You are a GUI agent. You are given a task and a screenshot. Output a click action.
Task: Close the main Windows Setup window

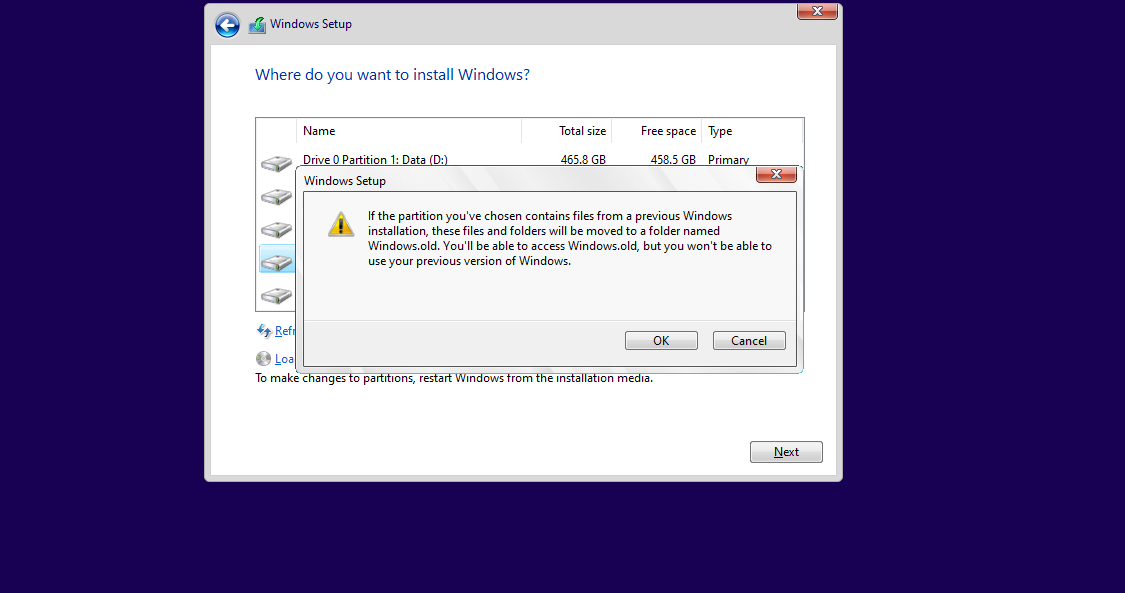tap(817, 11)
